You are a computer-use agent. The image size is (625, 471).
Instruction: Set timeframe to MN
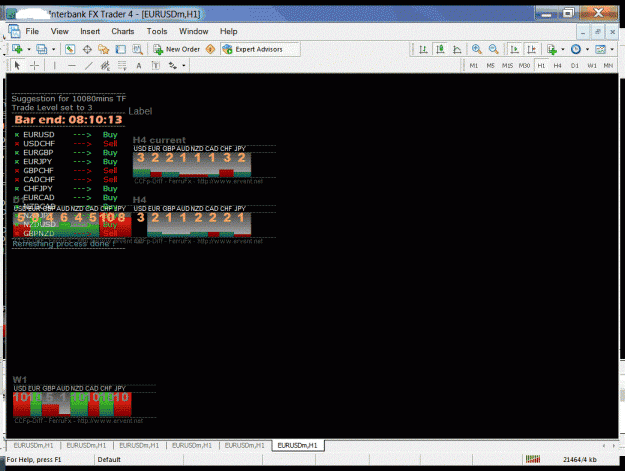(608, 66)
